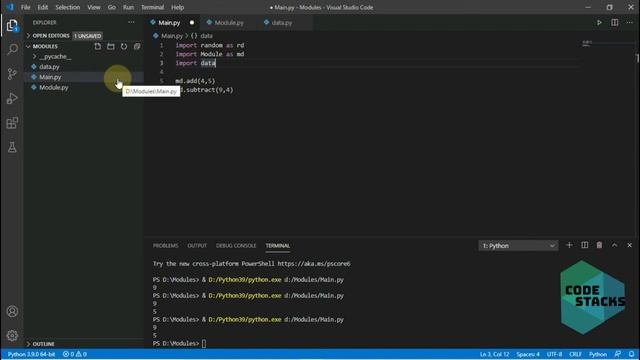The image size is (640, 360).
Task: Click New Folder icon in Modules header
Action: [111, 47]
